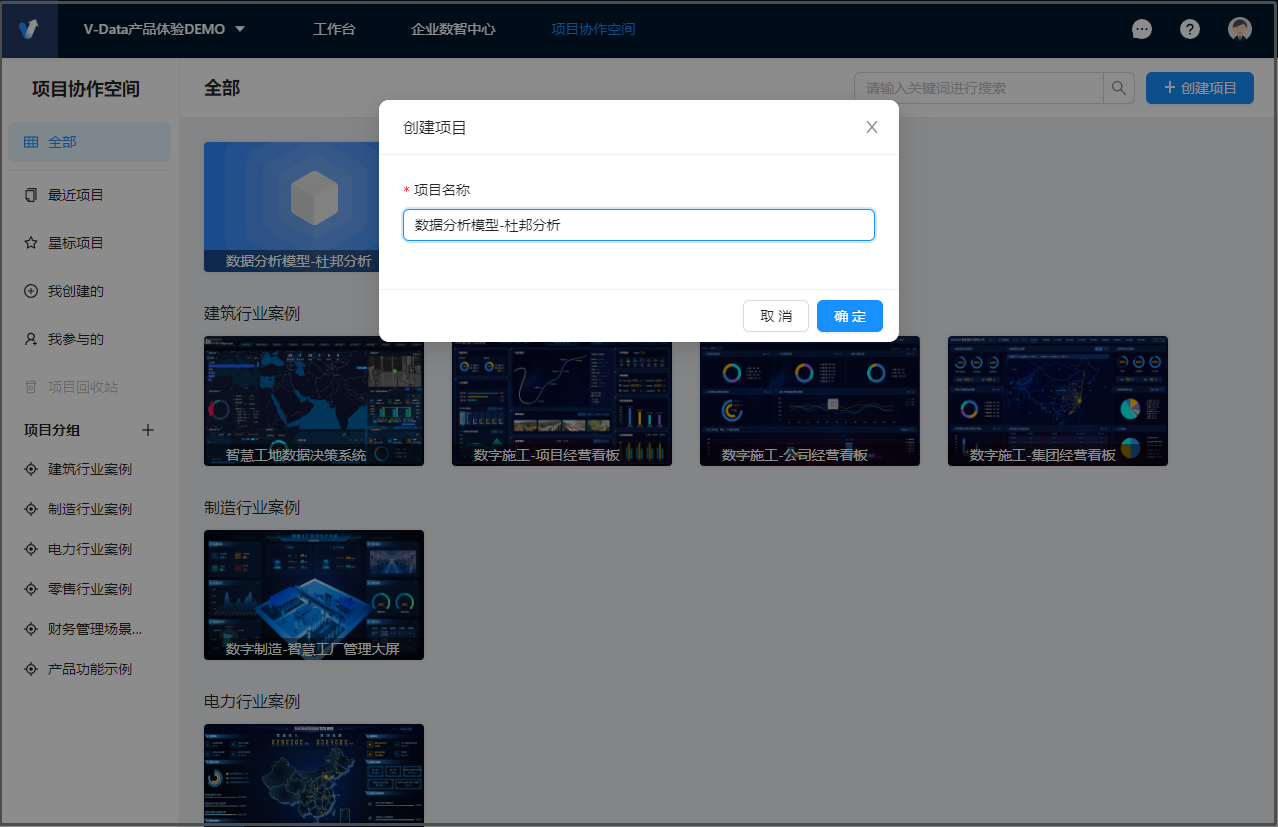Click the search magnifier icon
This screenshot has height=827, width=1278.
1119,88
